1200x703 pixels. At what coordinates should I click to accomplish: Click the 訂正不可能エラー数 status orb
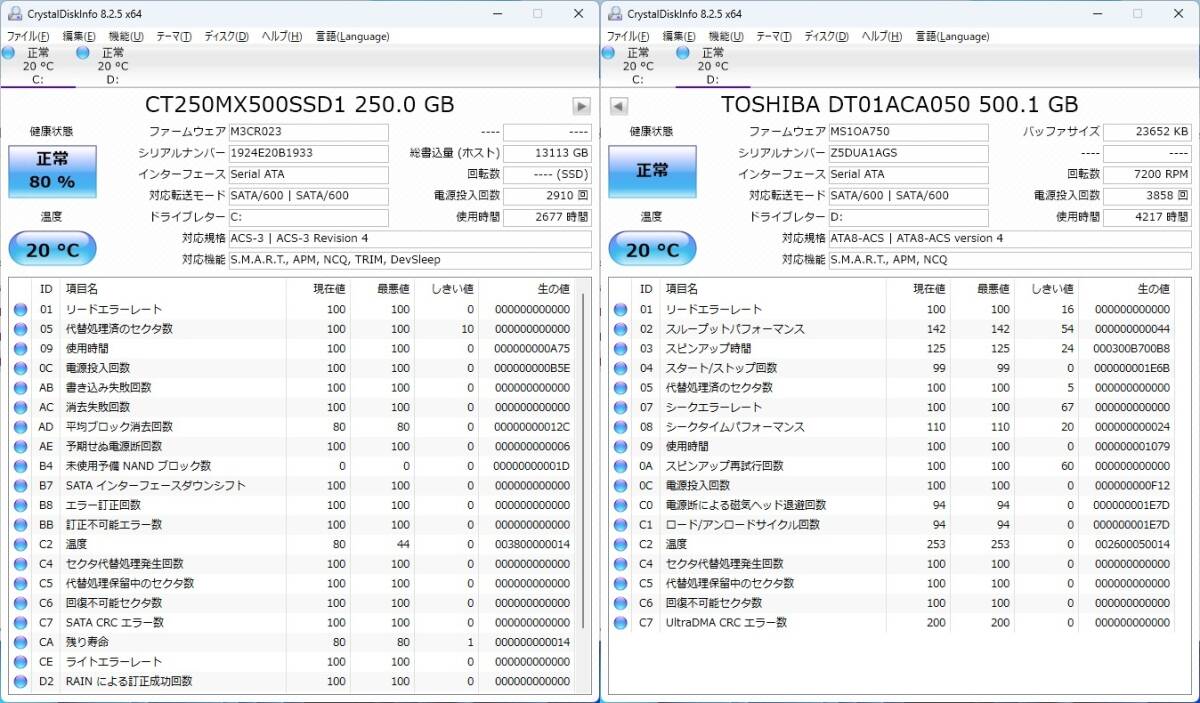21,525
